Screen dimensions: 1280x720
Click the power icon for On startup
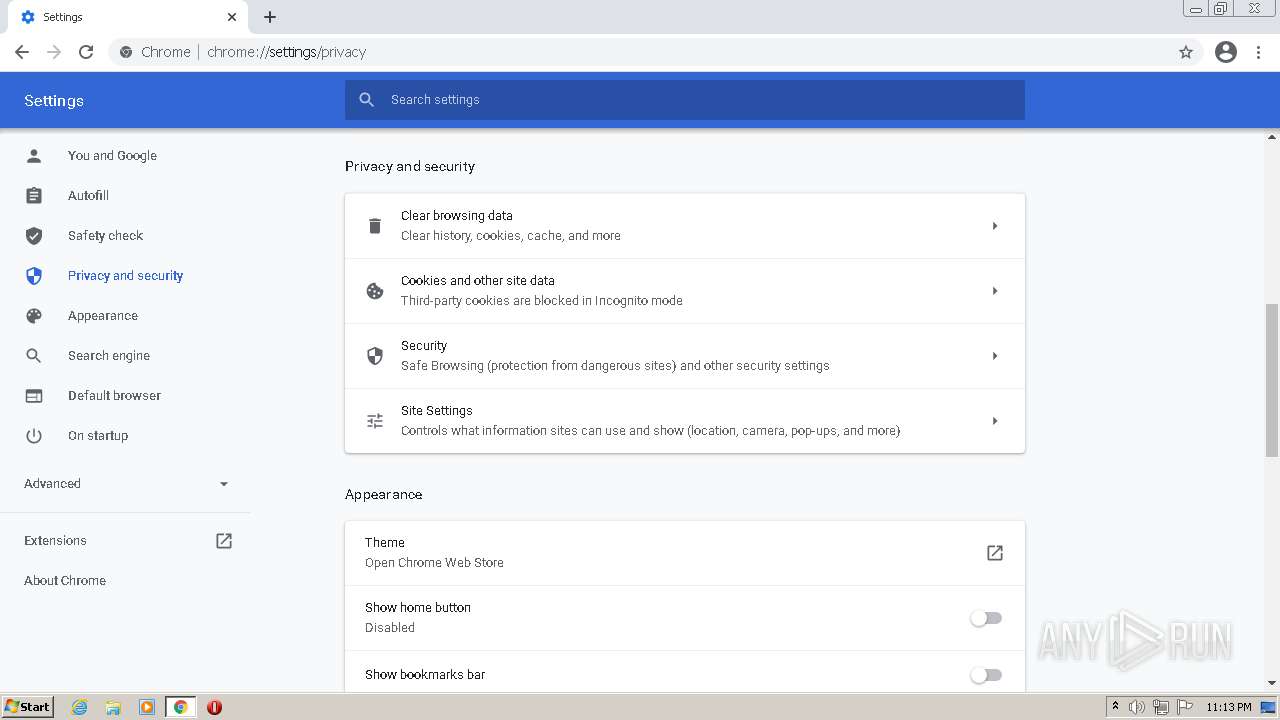[34, 436]
